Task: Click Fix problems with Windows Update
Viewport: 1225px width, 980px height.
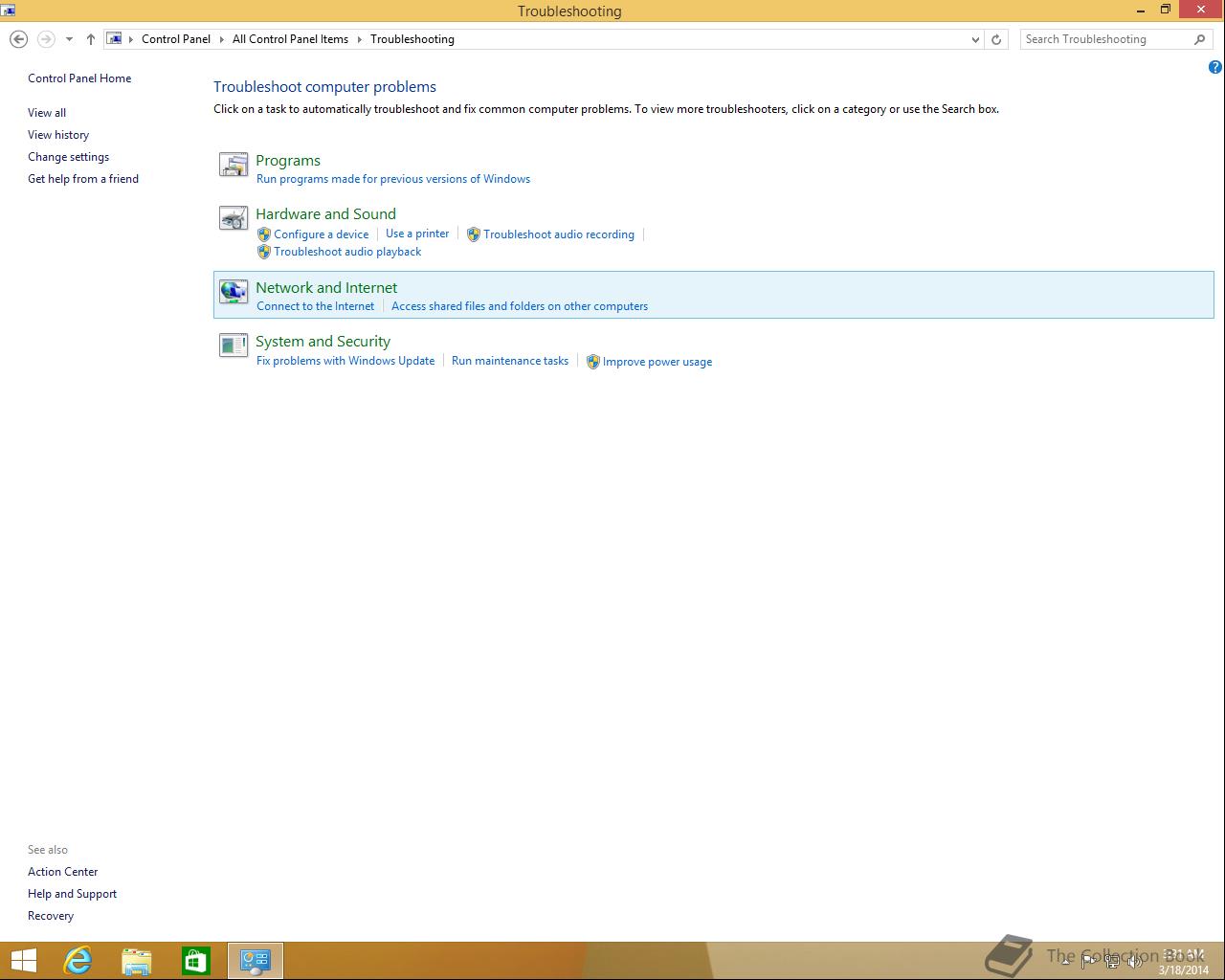Action: point(345,361)
